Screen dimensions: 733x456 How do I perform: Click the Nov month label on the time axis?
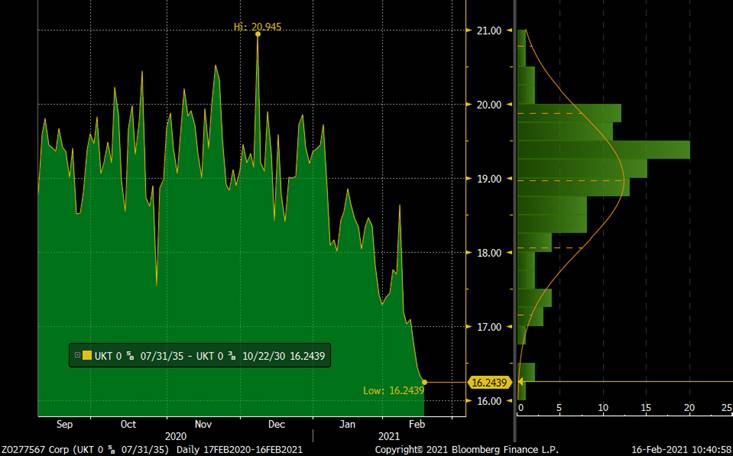coord(203,424)
